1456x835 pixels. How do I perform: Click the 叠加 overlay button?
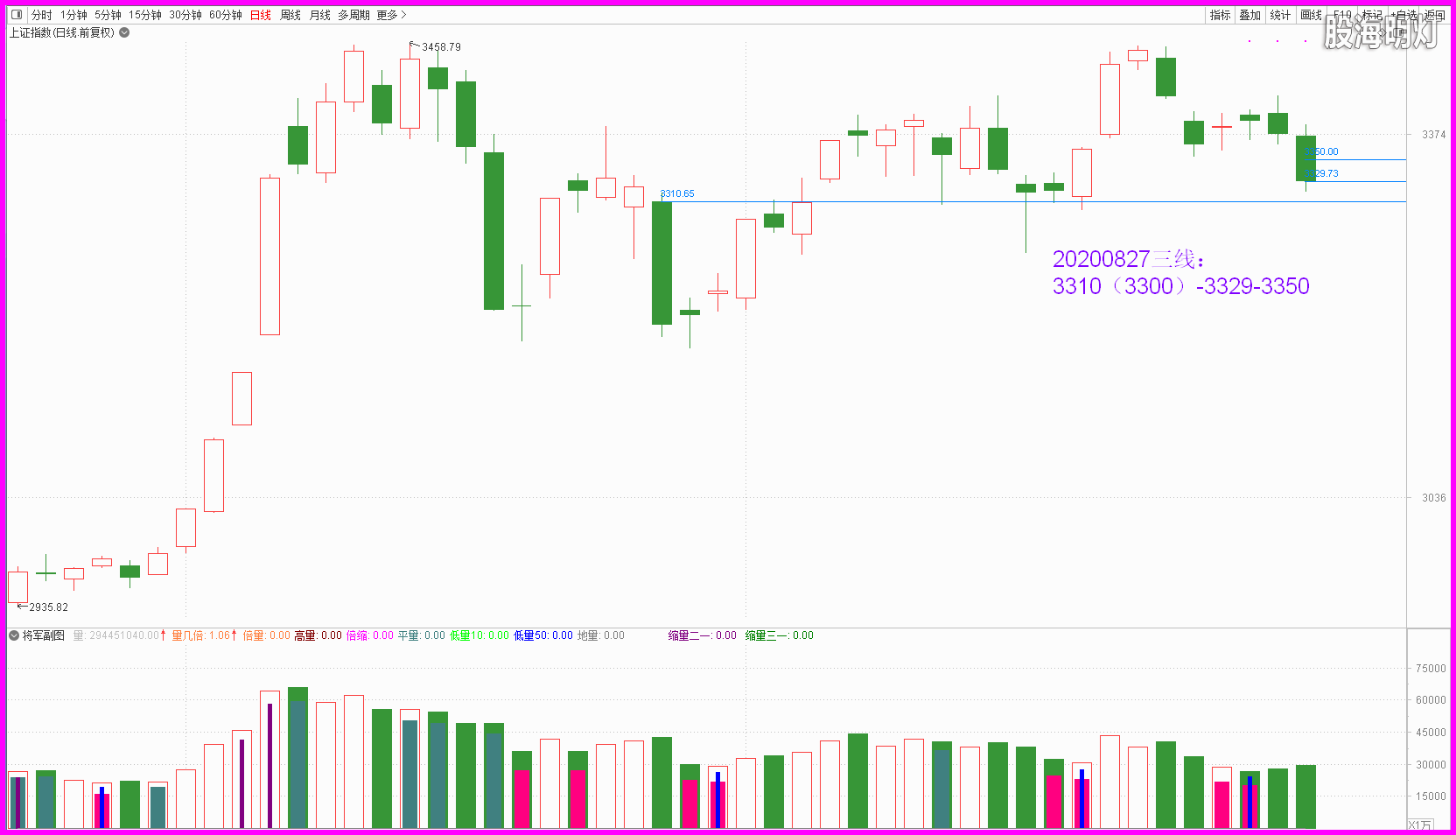(x=1250, y=15)
